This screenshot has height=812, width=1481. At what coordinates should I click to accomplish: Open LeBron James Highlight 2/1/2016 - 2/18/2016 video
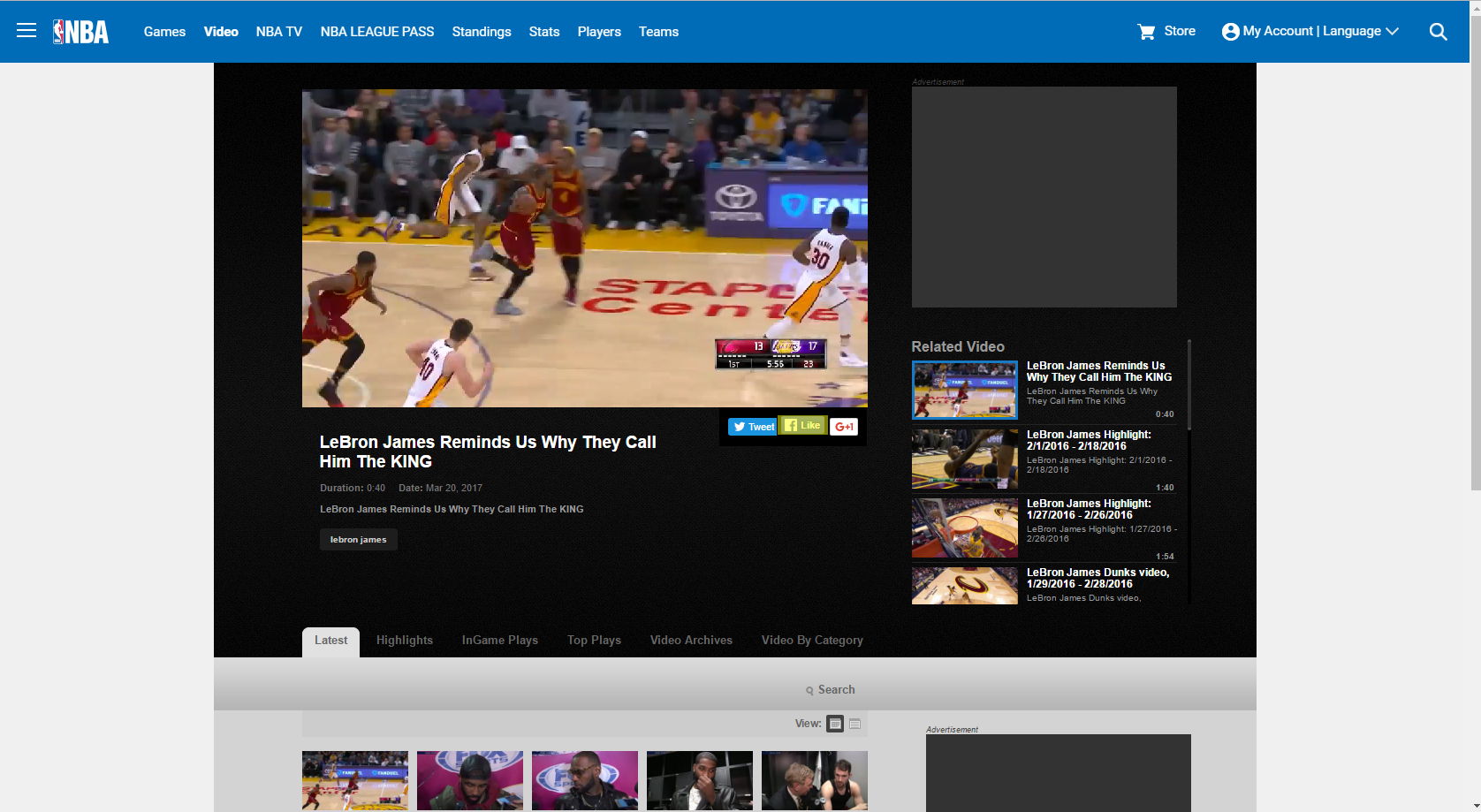pyautogui.click(x=1089, y=440)
